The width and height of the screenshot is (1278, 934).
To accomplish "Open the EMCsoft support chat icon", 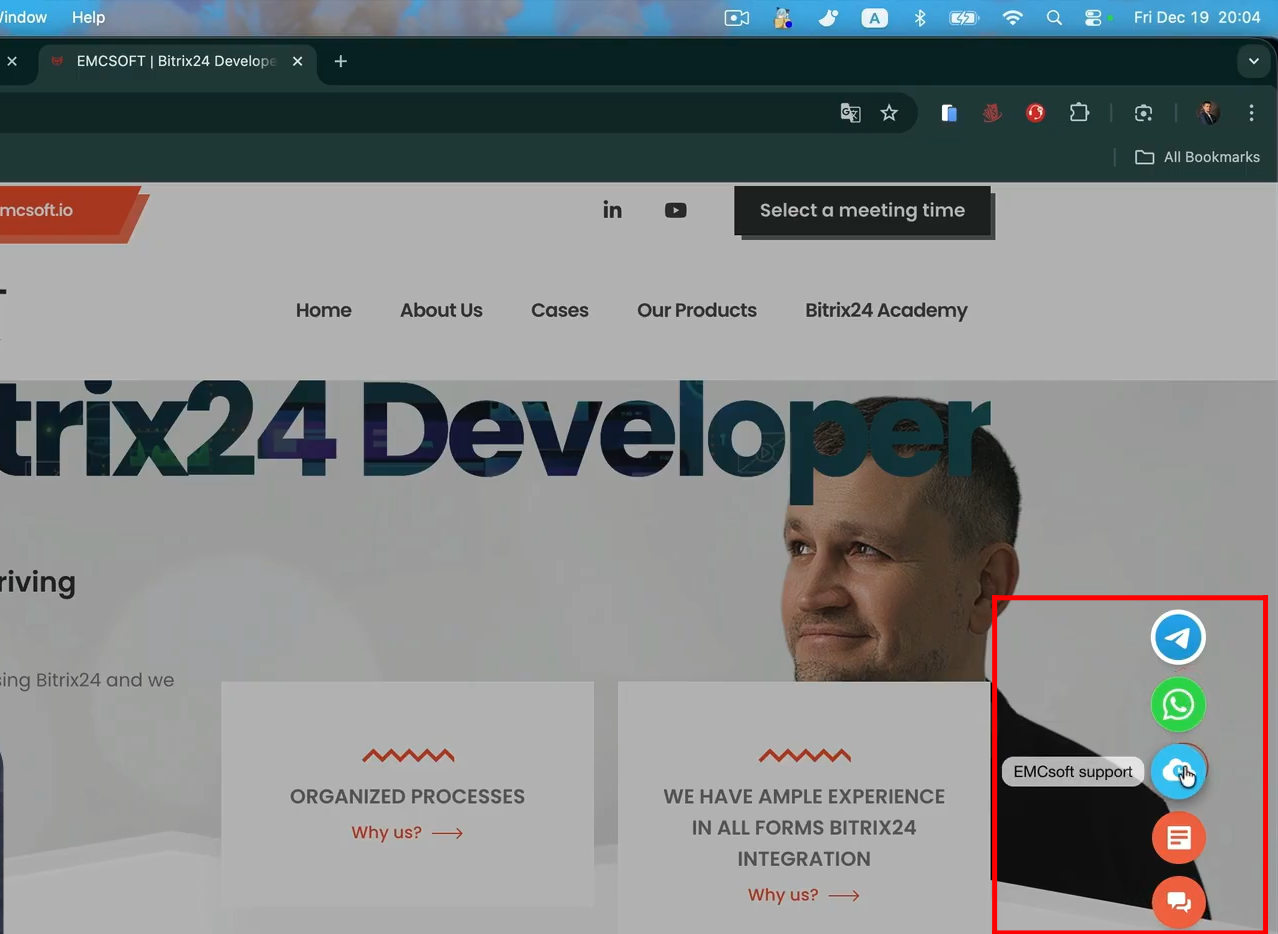I will 1178,771.
